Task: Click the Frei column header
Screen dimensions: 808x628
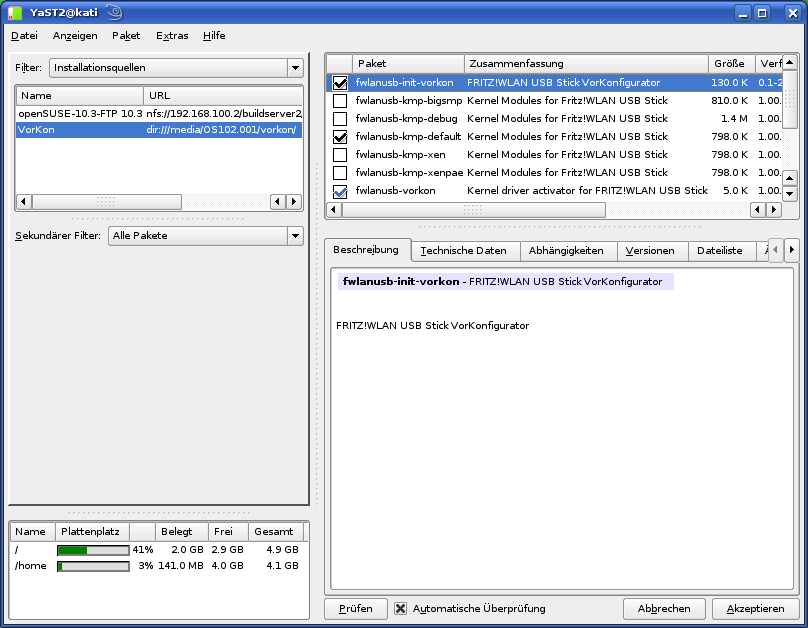Action: tap(228, 532)
